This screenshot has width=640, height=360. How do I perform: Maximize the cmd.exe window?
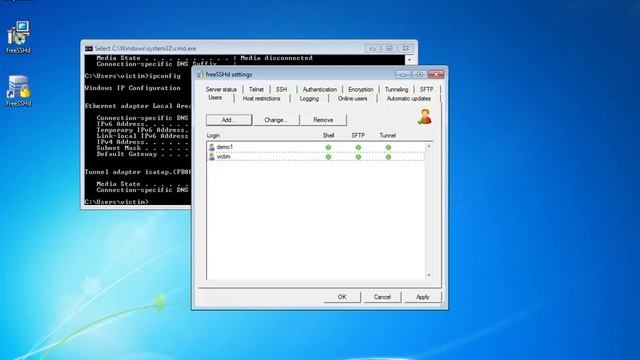click(x=389, y=49)
